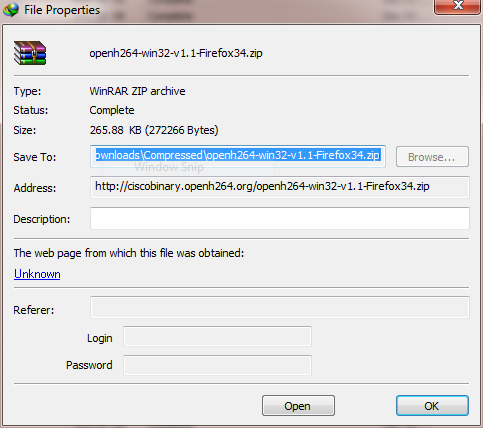Click the Internet Download Manager title bar icon
The width and height of the screenshot is (483, 428).
(11, 9)
